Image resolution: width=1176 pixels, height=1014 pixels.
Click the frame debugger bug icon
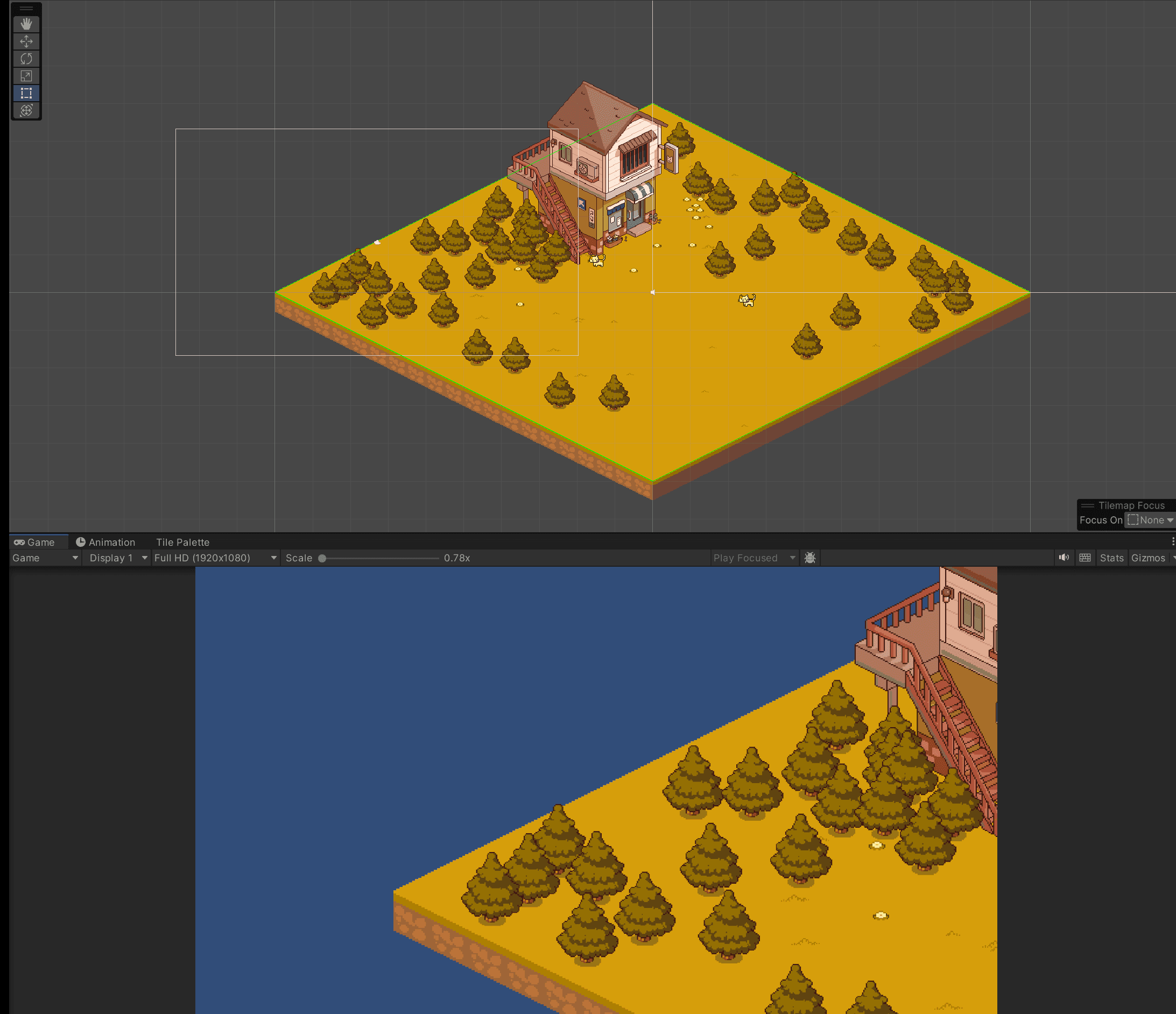click(x=810, y=558)
